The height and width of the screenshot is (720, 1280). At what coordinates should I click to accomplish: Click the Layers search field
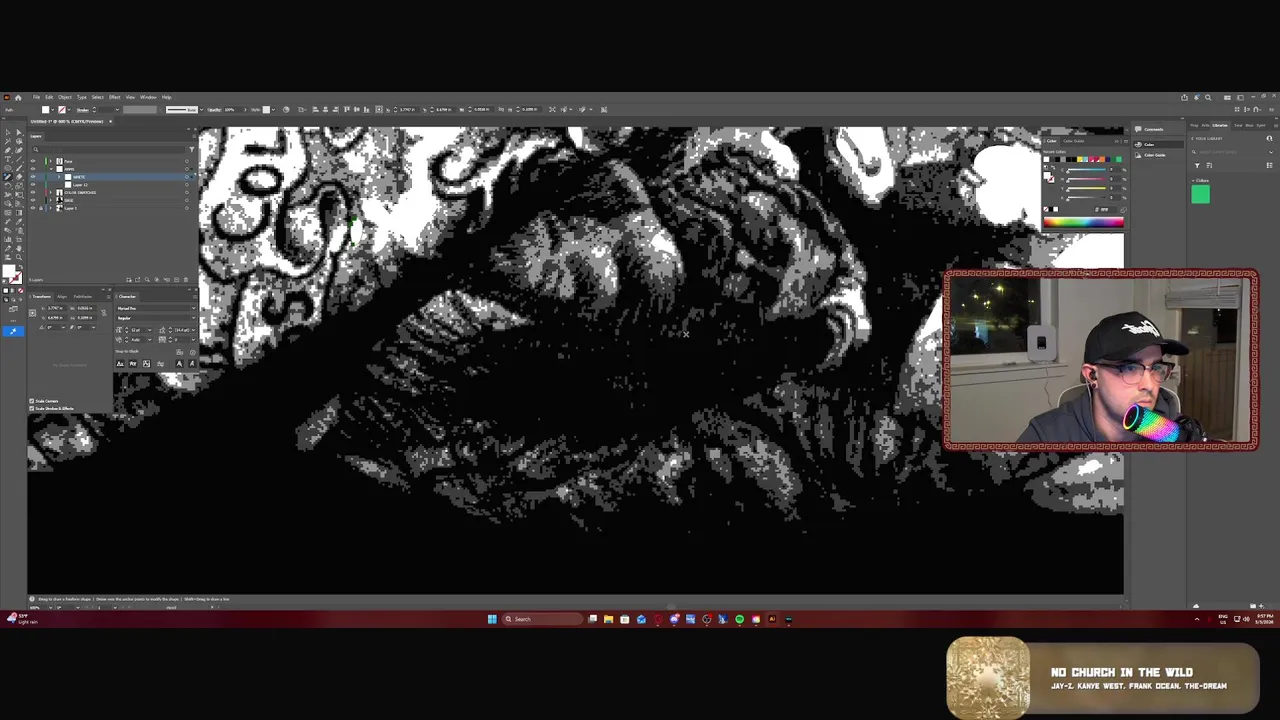click(x=108, y=149)
